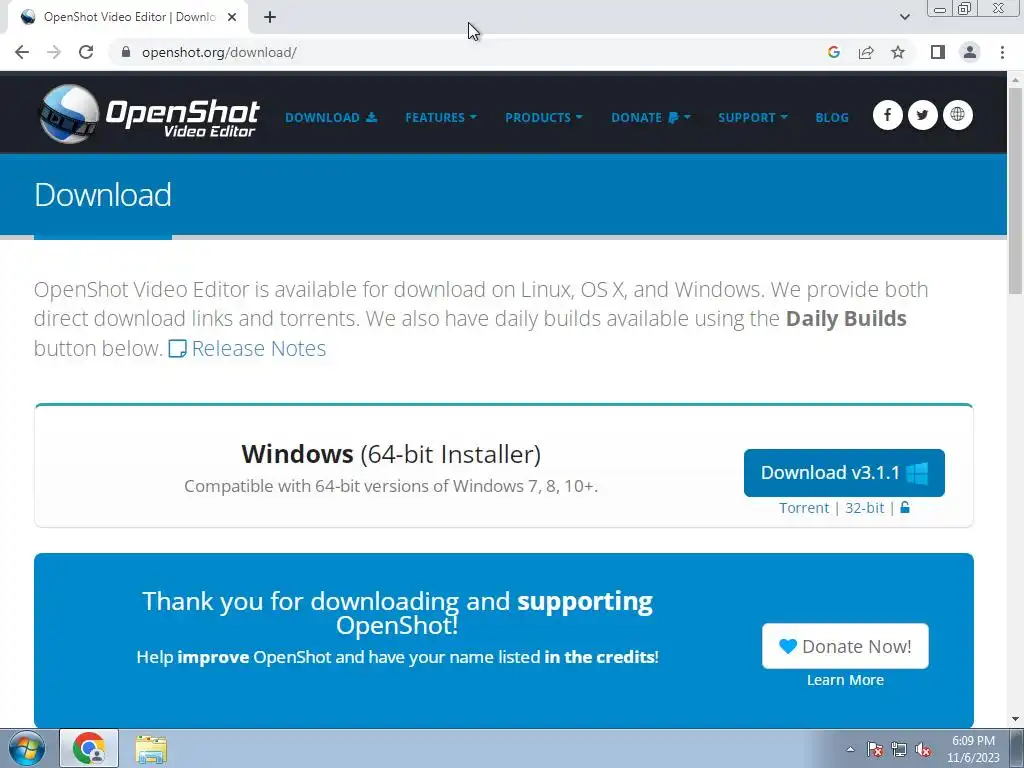The width and height of the screenshot is (1024, 768).
Task: Open the Release Notes link
Action: pyautogui.click(x=248, y=348)
